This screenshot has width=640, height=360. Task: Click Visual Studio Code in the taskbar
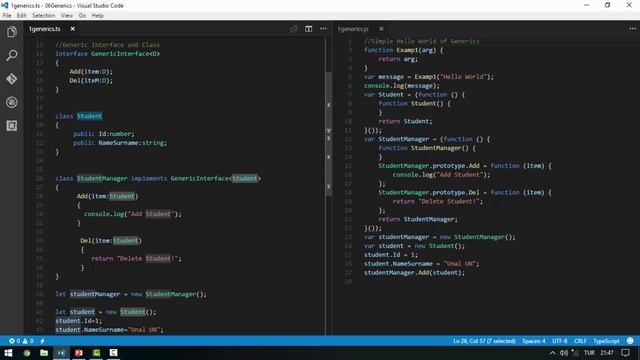click(61, 353)
